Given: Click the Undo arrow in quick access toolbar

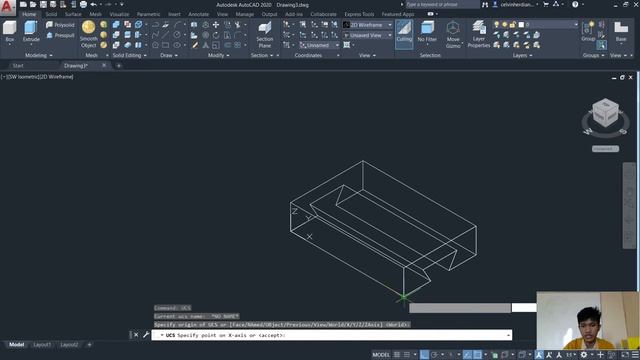Looking at the screenshot, I should (x=93, y=4).
